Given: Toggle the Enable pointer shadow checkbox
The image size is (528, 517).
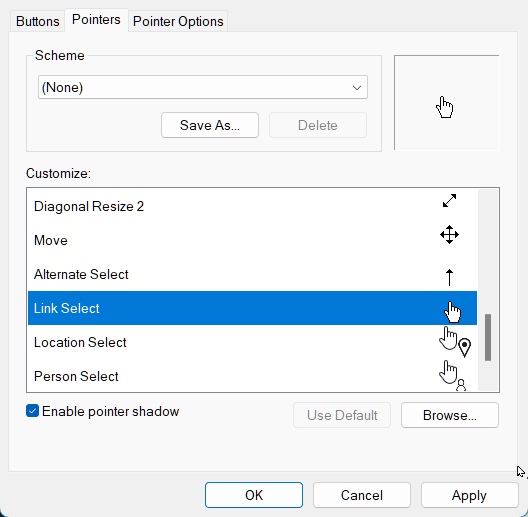Looking at the screenshot, I should coord(33,411).
